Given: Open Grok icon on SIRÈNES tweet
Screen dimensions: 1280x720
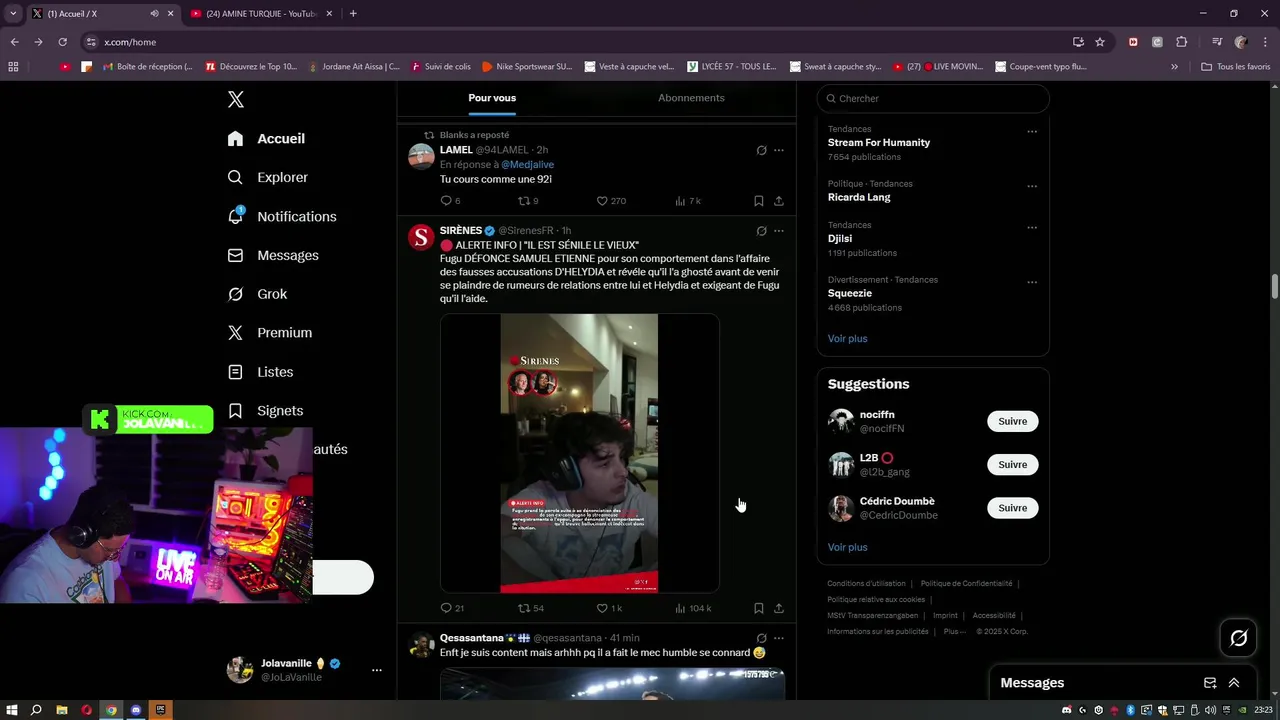Looking at the screenshot, I should [761, 231].
